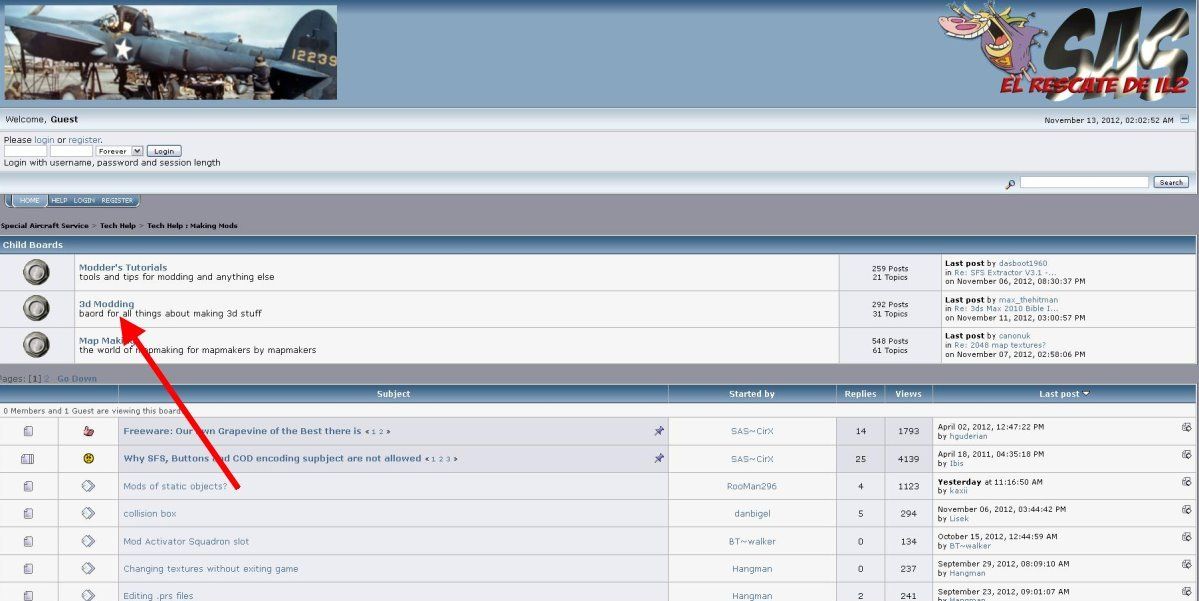The height and width of the screenshot is (601, 1199).
Task: Click the Modder's Tutorials board icon
Action: point(36,272)
